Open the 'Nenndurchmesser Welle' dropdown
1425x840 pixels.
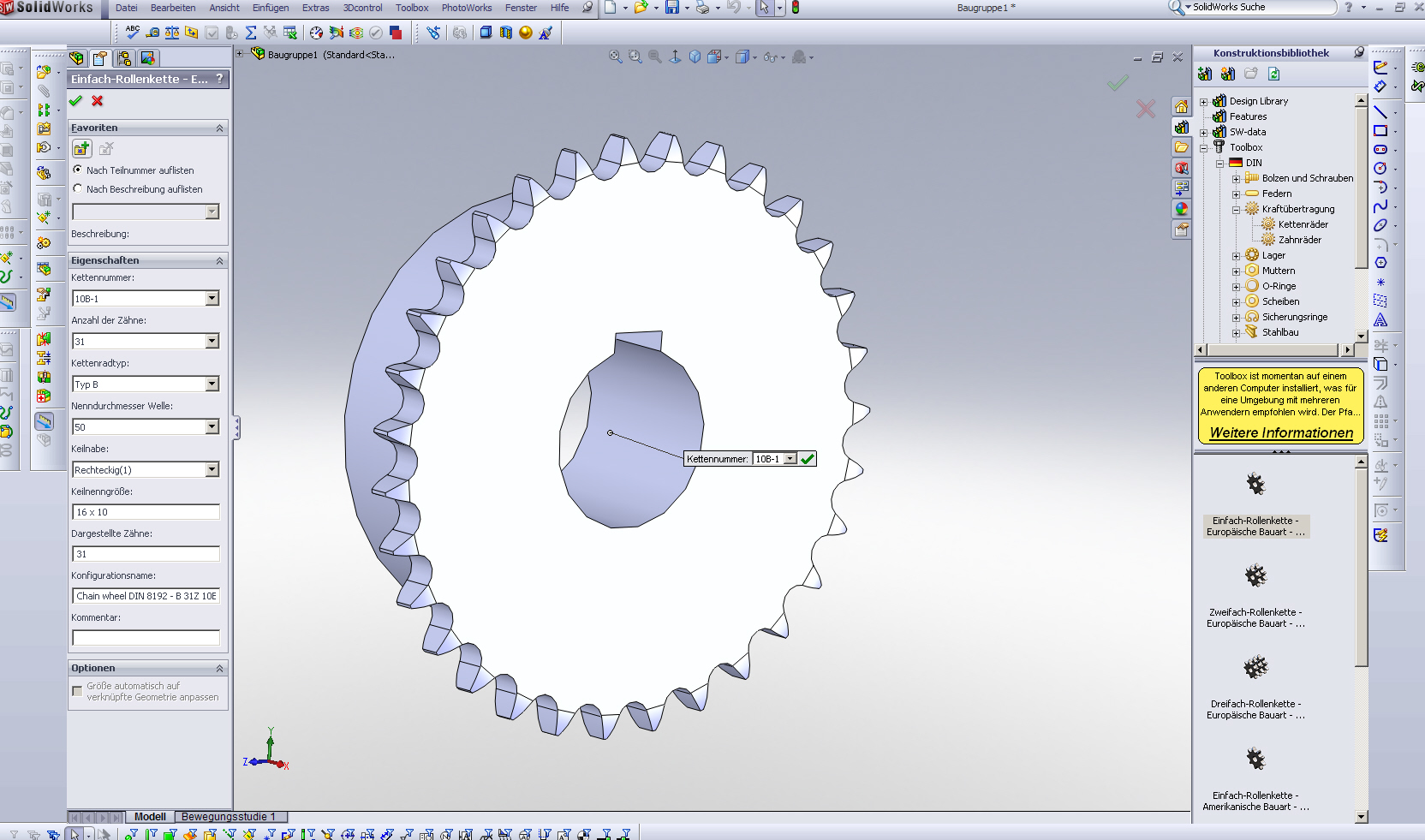pyautogui.click(x=212, y=426)
